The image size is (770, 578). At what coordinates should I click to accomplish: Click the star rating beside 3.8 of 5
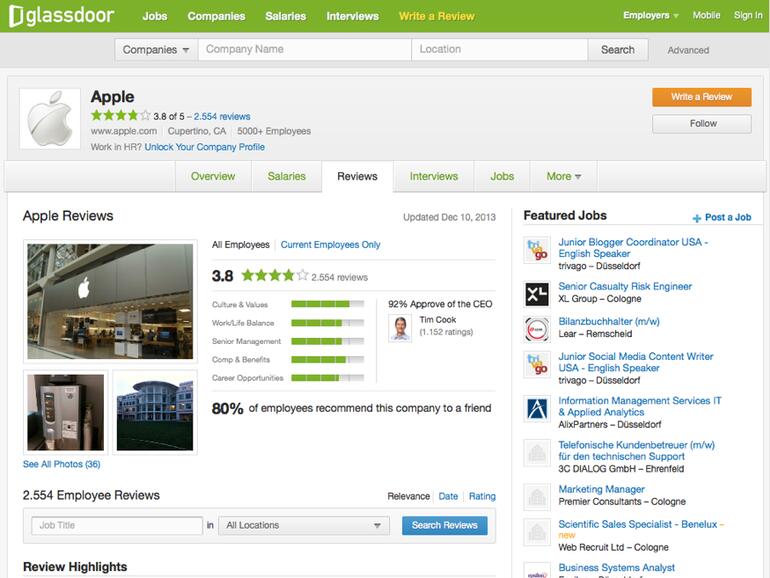pyautogui.click(x=120, y=116)
